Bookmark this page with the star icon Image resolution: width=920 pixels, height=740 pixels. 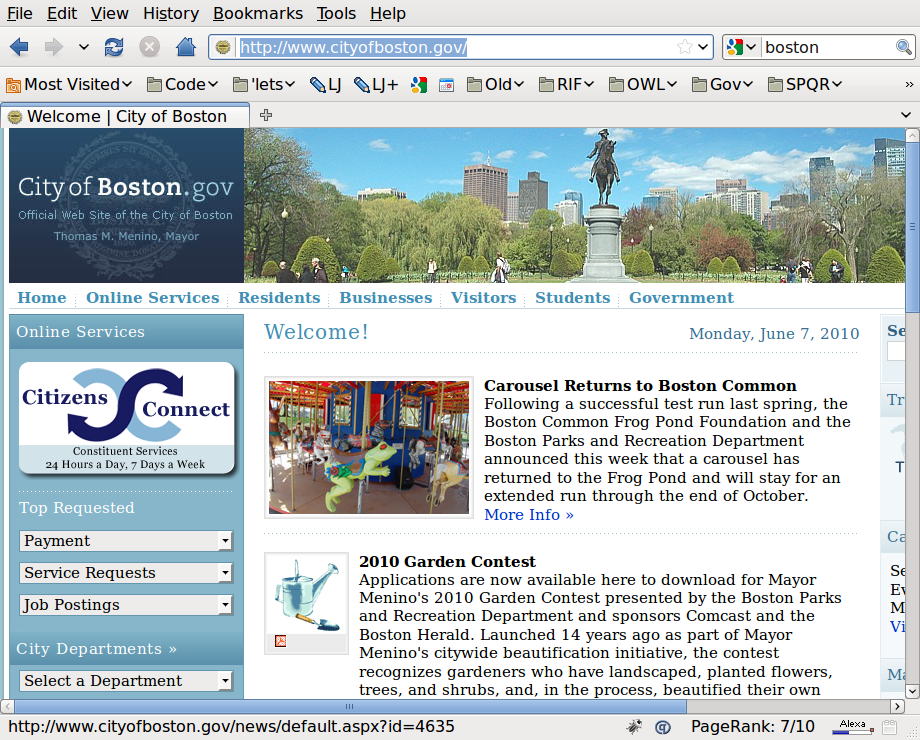click(x=684, y=47)
